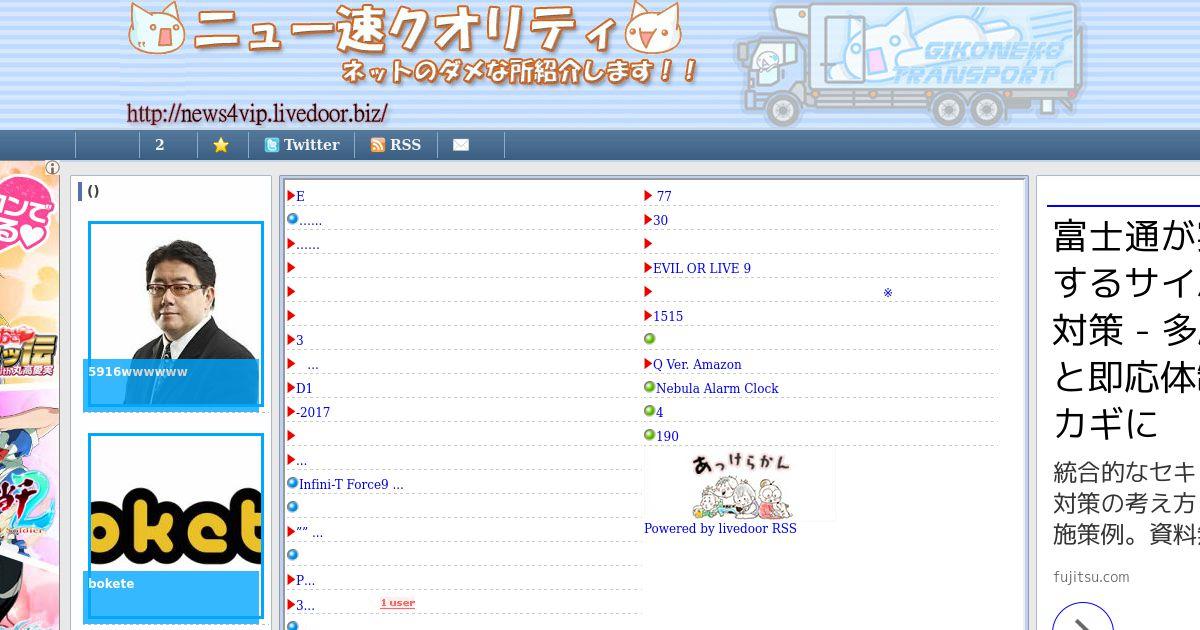
Task: Click the green bullet beside '190'
Action: 649,435
